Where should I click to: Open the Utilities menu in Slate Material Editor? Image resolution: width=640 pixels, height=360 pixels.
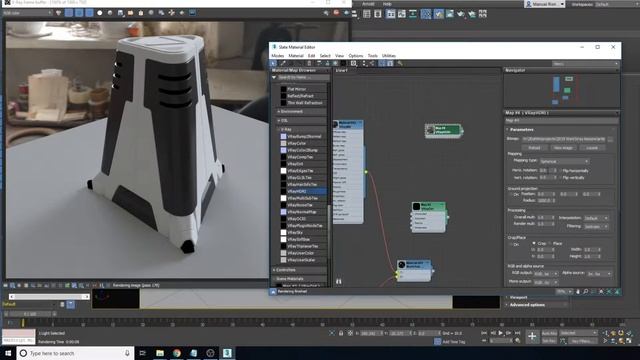[389, 56]
